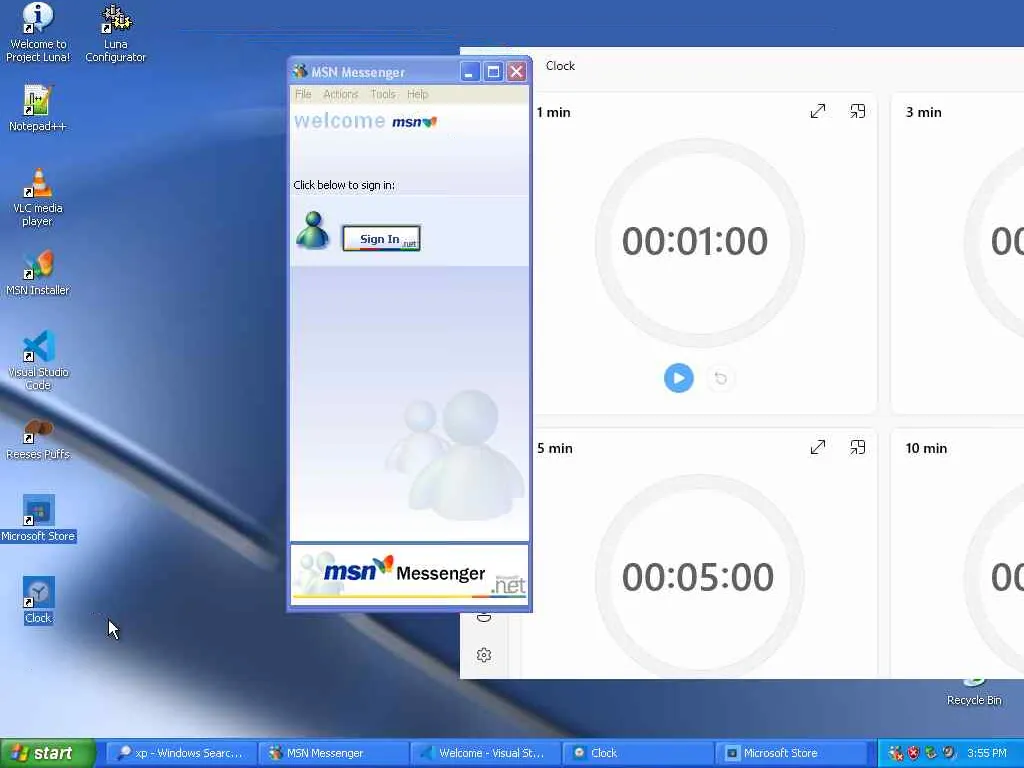Close the MSN Messenger window
This screenshot has width=1024, height=768.
[517, 71]
